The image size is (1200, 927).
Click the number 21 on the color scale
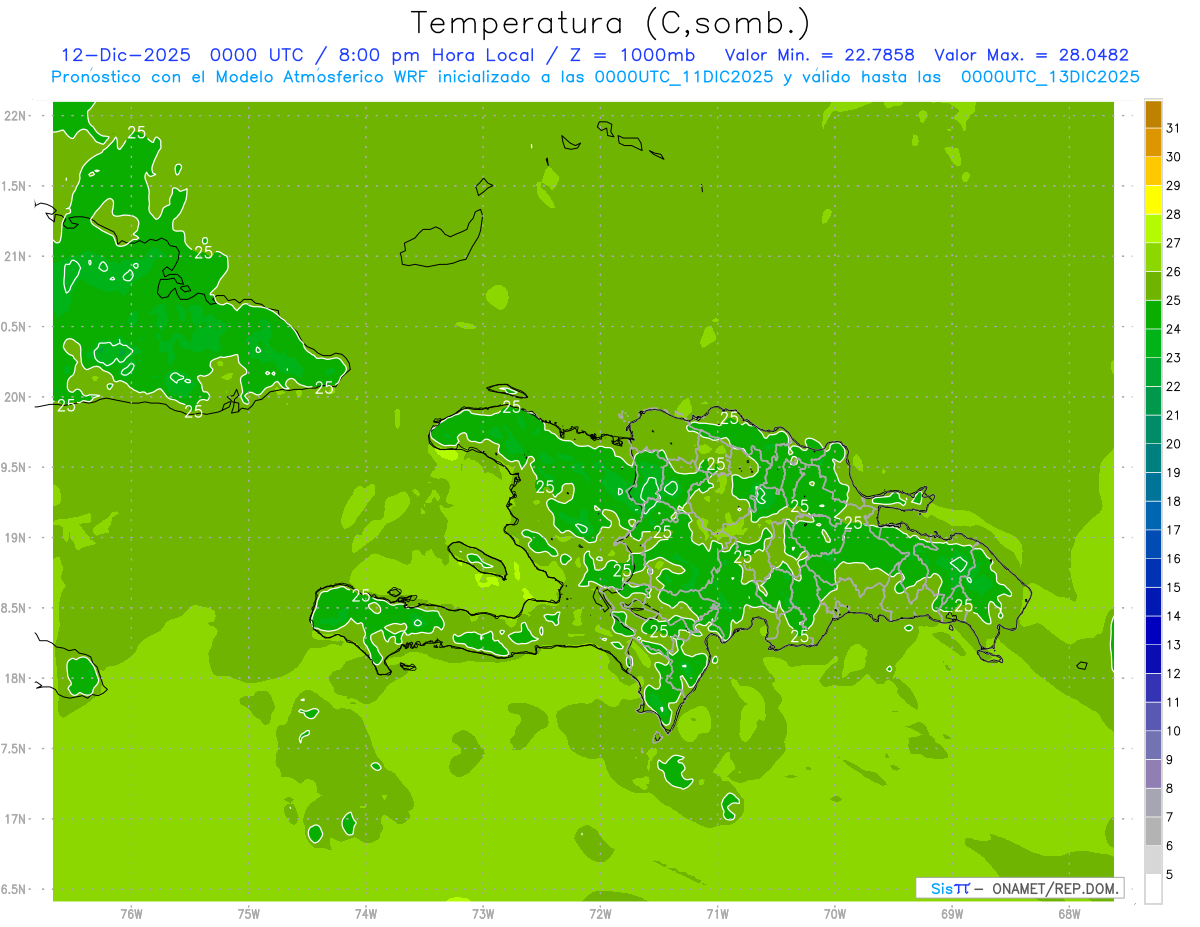(1174, 415)
